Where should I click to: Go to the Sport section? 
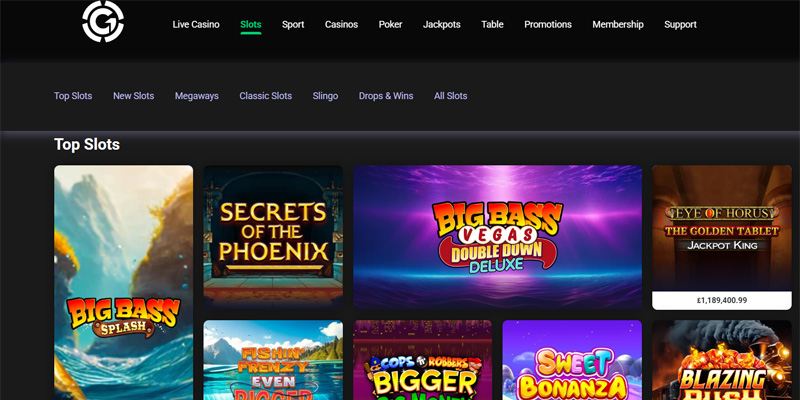point(293,24)
